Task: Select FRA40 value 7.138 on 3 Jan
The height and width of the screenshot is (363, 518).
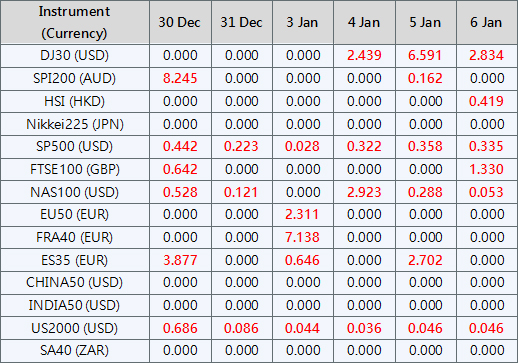Action: point(303,237)
